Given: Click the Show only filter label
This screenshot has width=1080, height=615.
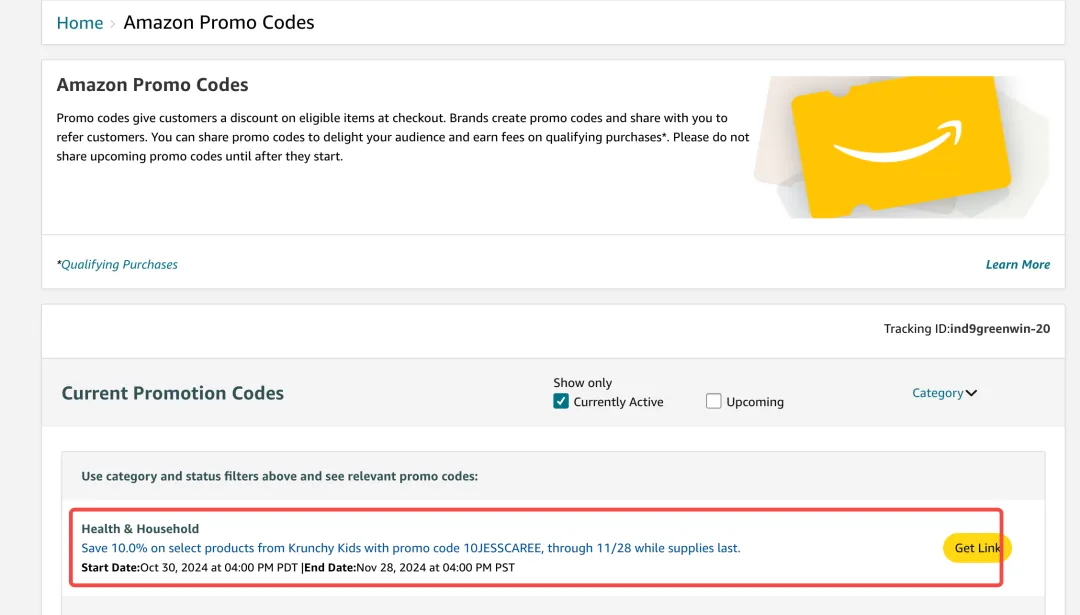Looking at the screenshot, I should 582,383.
